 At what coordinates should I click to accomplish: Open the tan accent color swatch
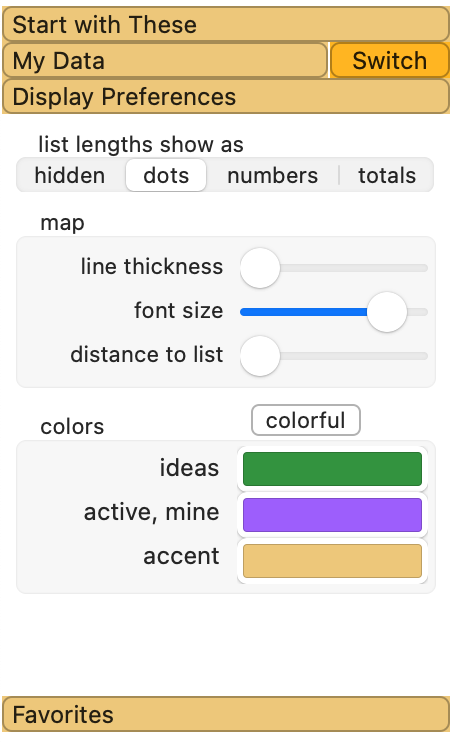332,561
